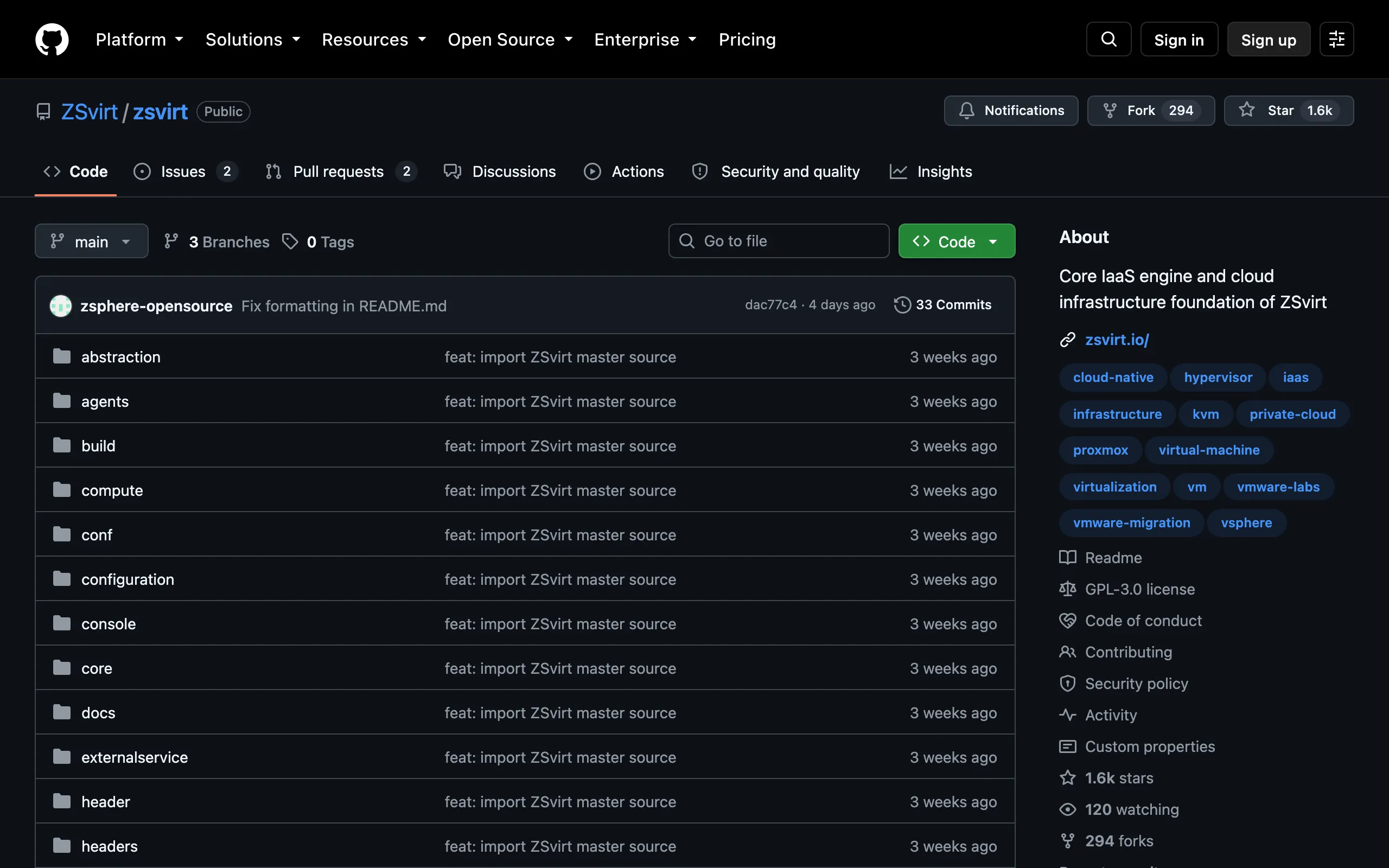Click the star icon on Star button
The image size is (1389, 868).
1246,110
